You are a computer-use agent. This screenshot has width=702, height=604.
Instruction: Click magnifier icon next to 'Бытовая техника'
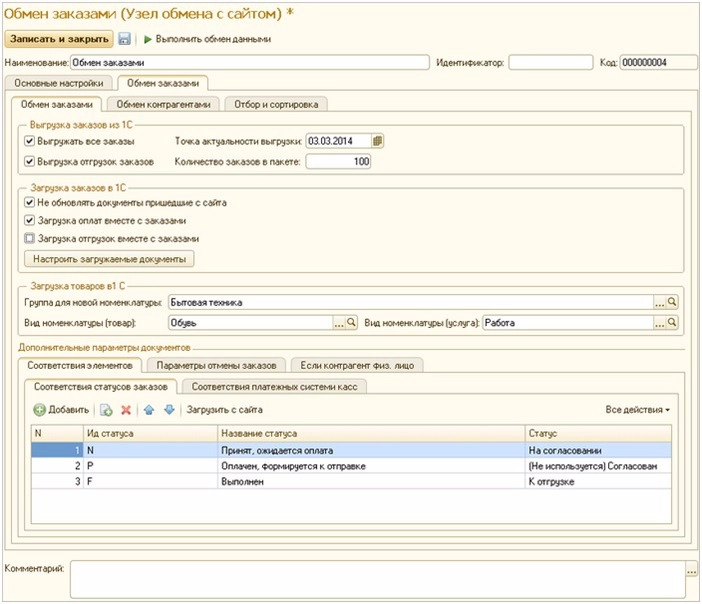click(x=673, y=301)
